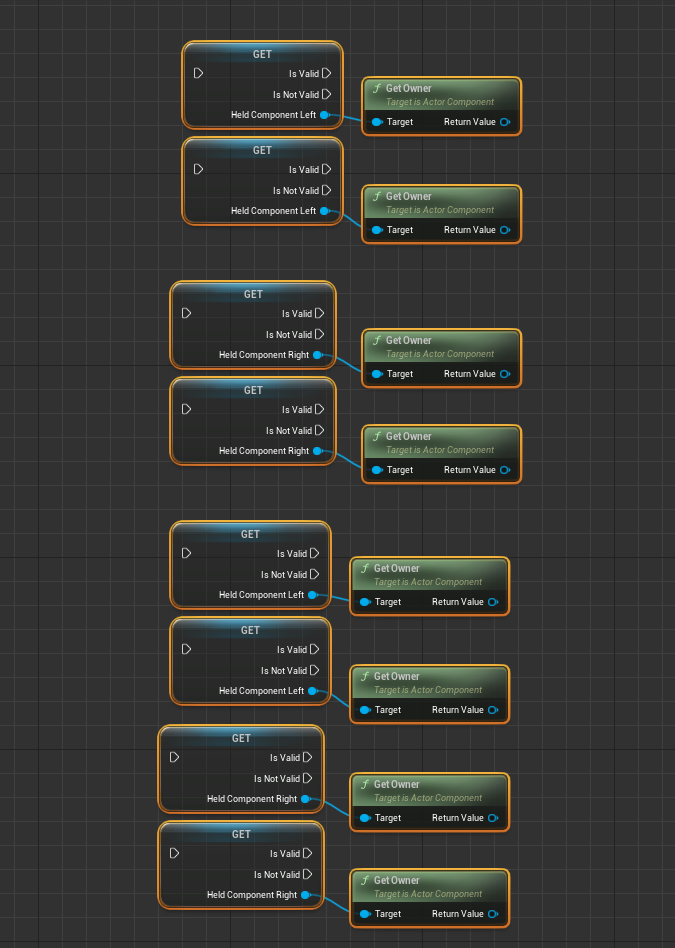Click Return Value pin, third Get Owner from top
Screen dimensions: 675x948
[505, 374]
